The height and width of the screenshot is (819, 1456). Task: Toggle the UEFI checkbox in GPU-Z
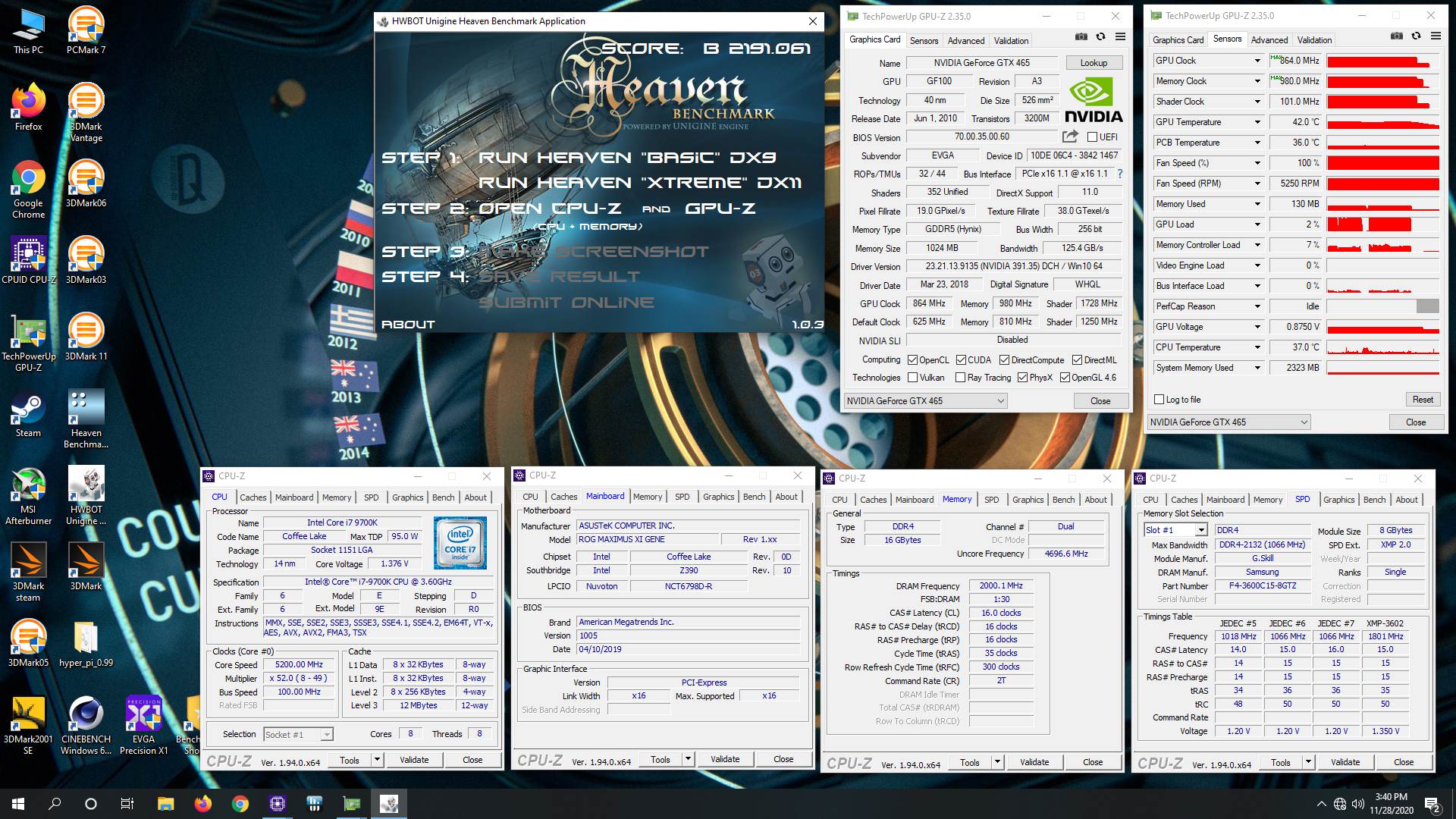click(1092, 137)
